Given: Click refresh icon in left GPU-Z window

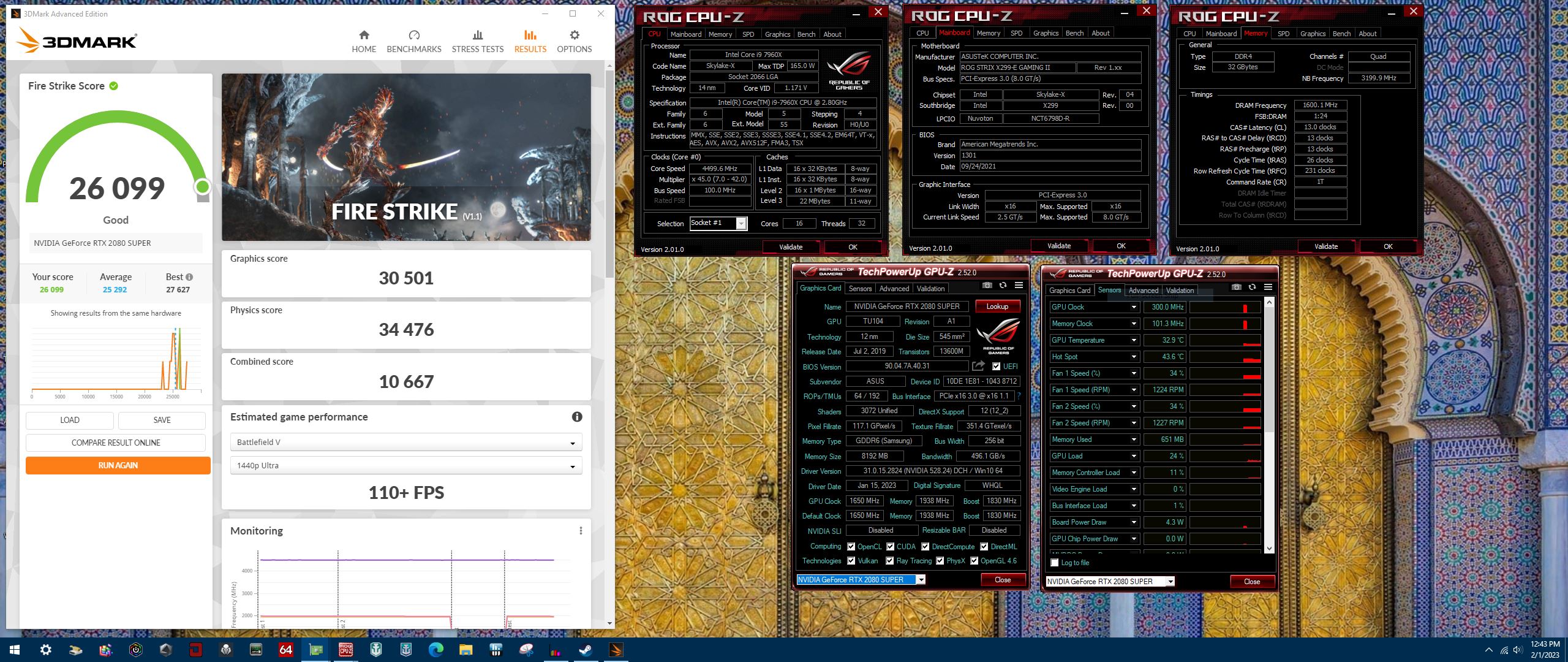Looking at the screenshot, I should [1003, 286].
